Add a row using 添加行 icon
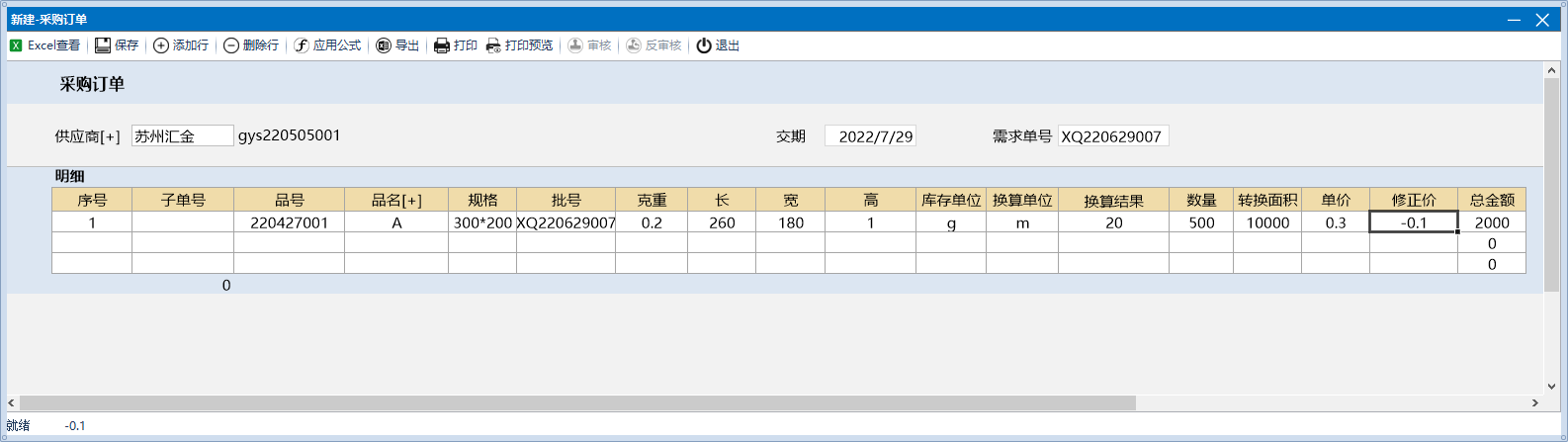The image size is (1568, 442). click(161, 45)
